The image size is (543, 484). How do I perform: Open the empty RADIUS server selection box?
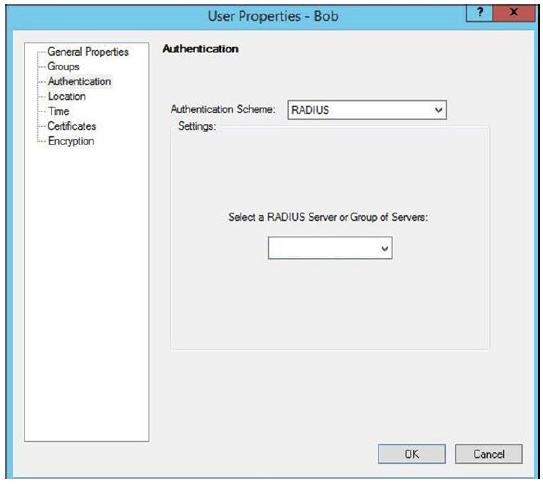[x=330, y=248]
